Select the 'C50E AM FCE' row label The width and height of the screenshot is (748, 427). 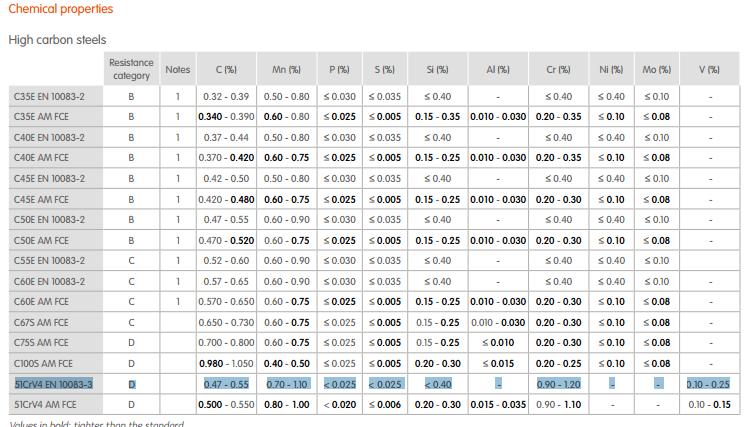click(x=41, y=240)
